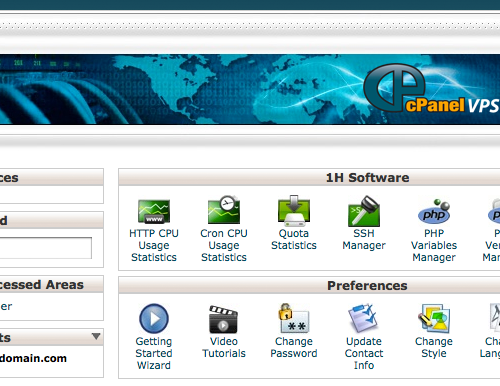
Task: Click the SSH Manager text link
Action: [364, 239]
